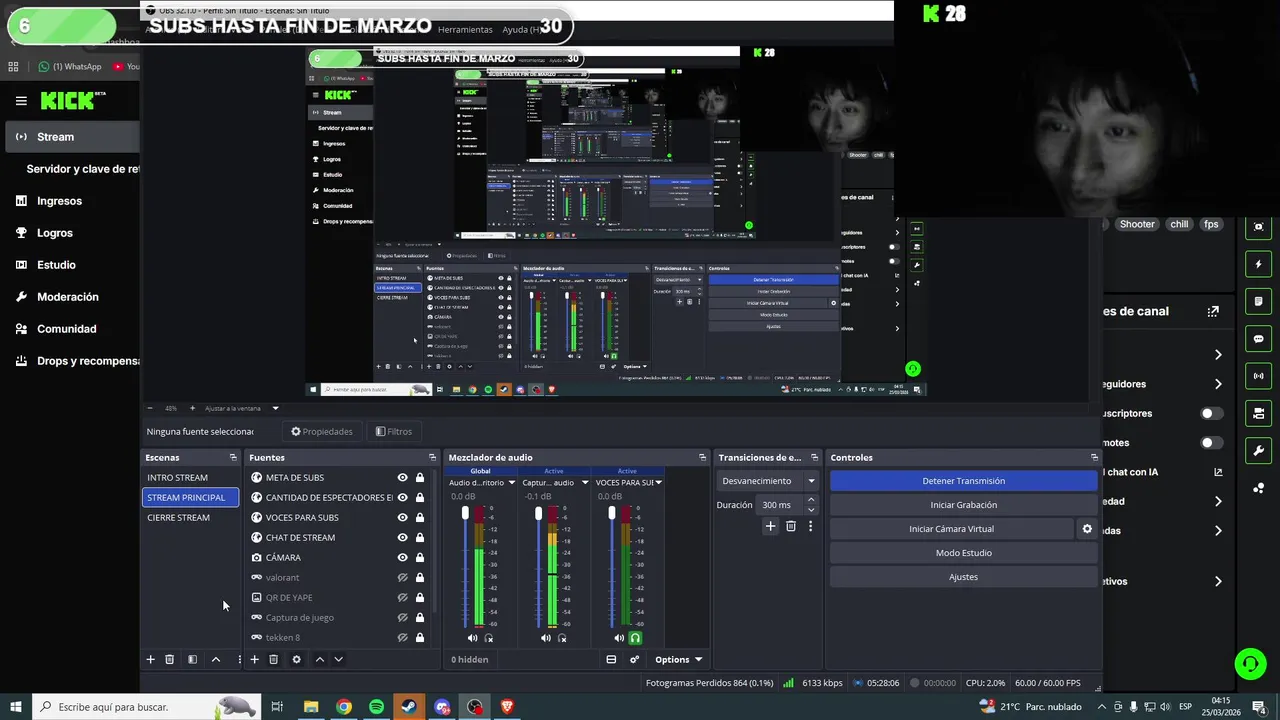Image resolution: width=1280 pixels, height=720 pixels.
Task: Click Modo Estudio button
Action: tap(964, 553)
